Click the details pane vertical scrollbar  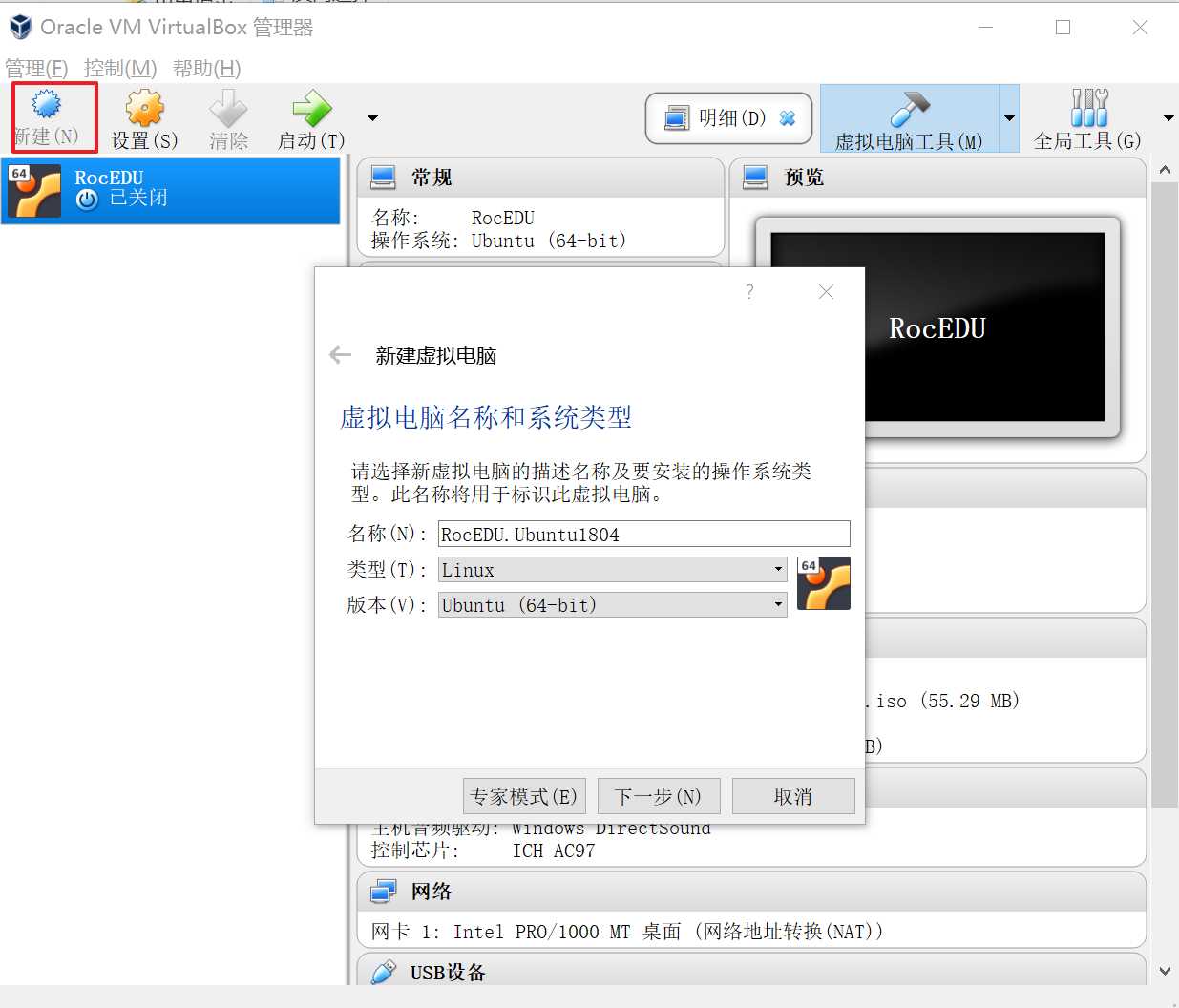(1165, 494)
